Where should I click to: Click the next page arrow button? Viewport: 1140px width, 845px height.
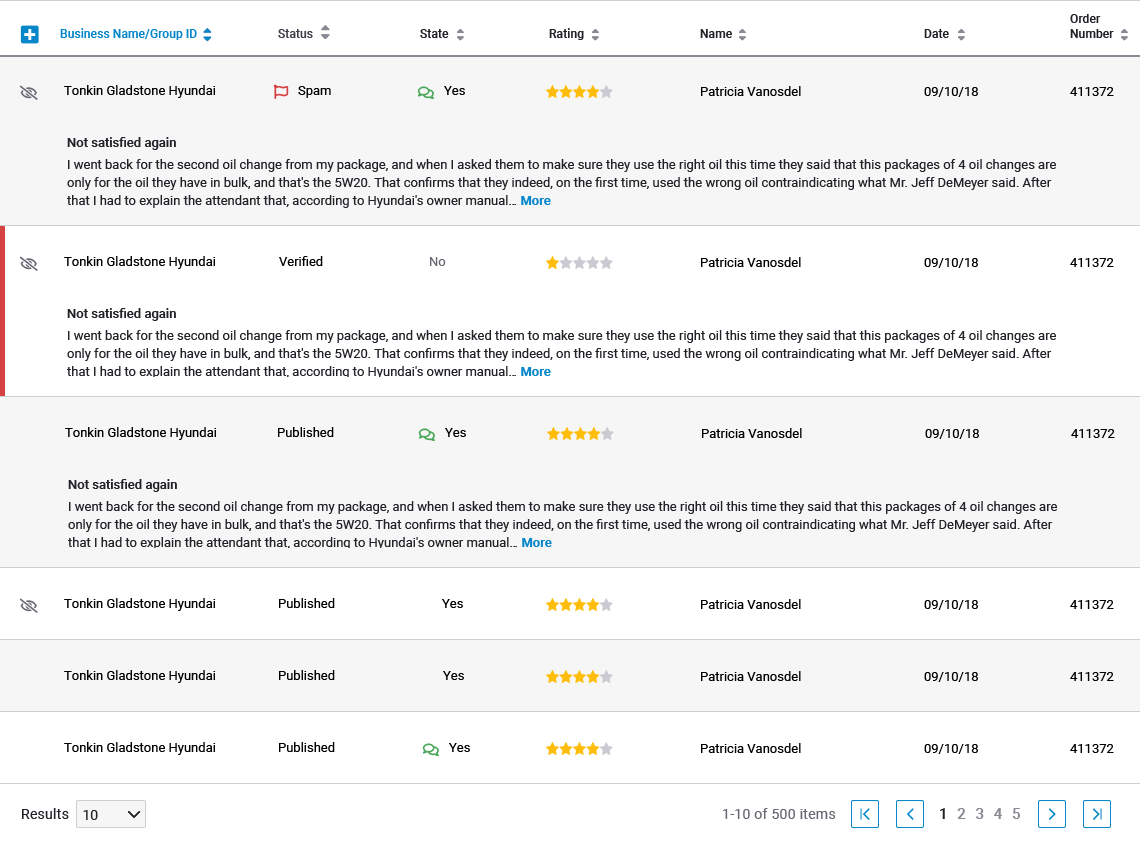1052,814
